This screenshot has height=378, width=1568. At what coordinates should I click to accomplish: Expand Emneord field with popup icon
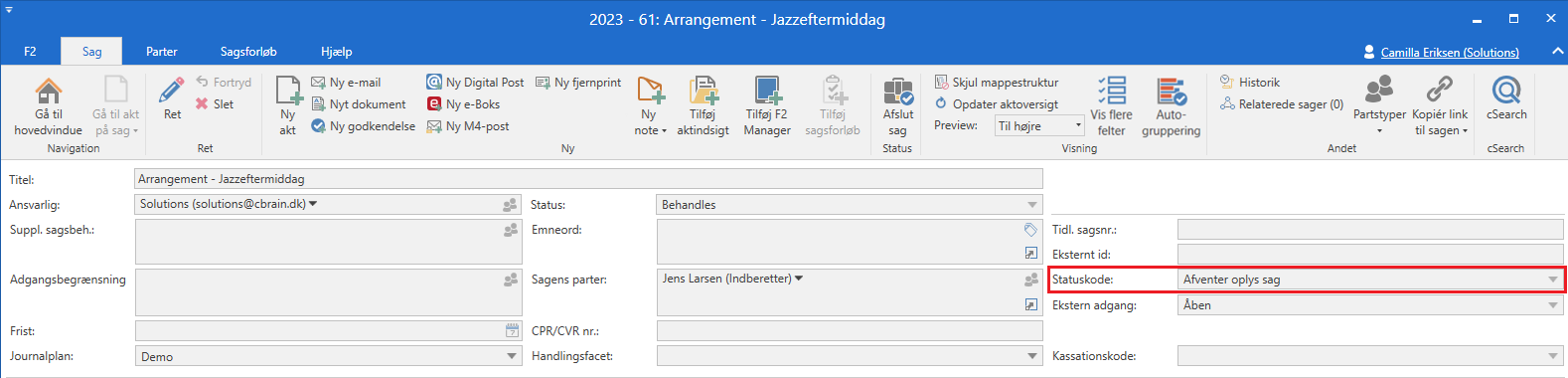tap(1031, 254)
